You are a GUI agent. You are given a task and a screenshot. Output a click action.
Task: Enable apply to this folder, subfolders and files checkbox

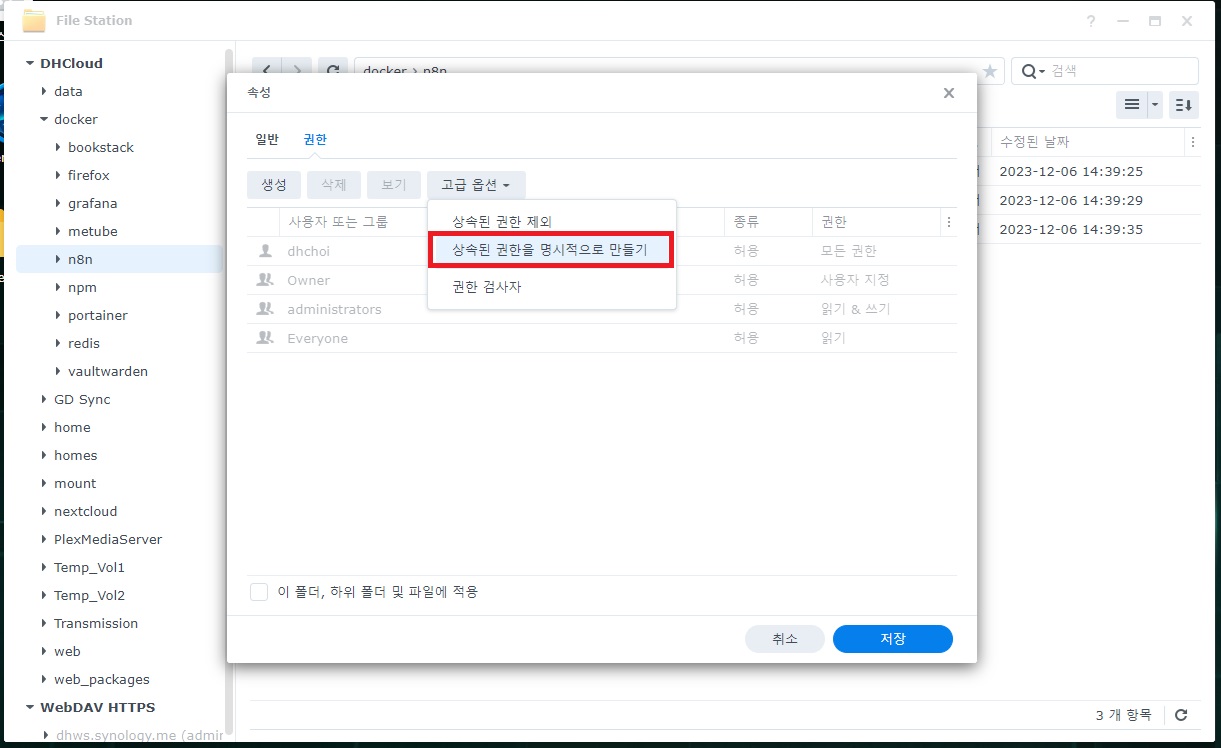pyautogui.click(x=259, y=592)
